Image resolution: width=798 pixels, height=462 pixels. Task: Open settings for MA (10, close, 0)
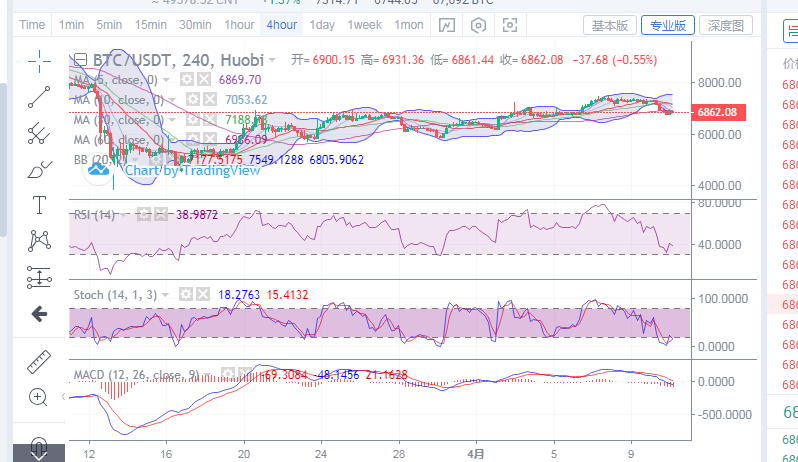pos(192,99)
